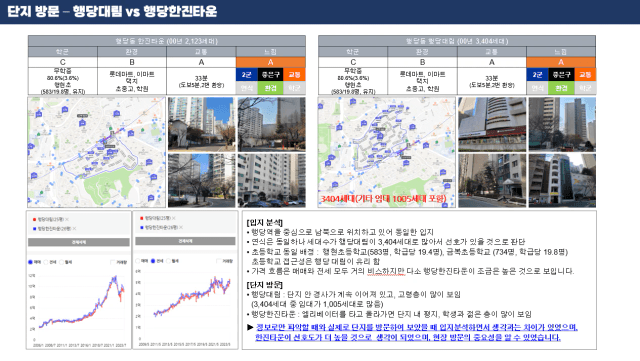This screenshot has width=640, height=361.
Task: Click '33분' transit cell in 행당대림 table
Action: coord(492,81)
